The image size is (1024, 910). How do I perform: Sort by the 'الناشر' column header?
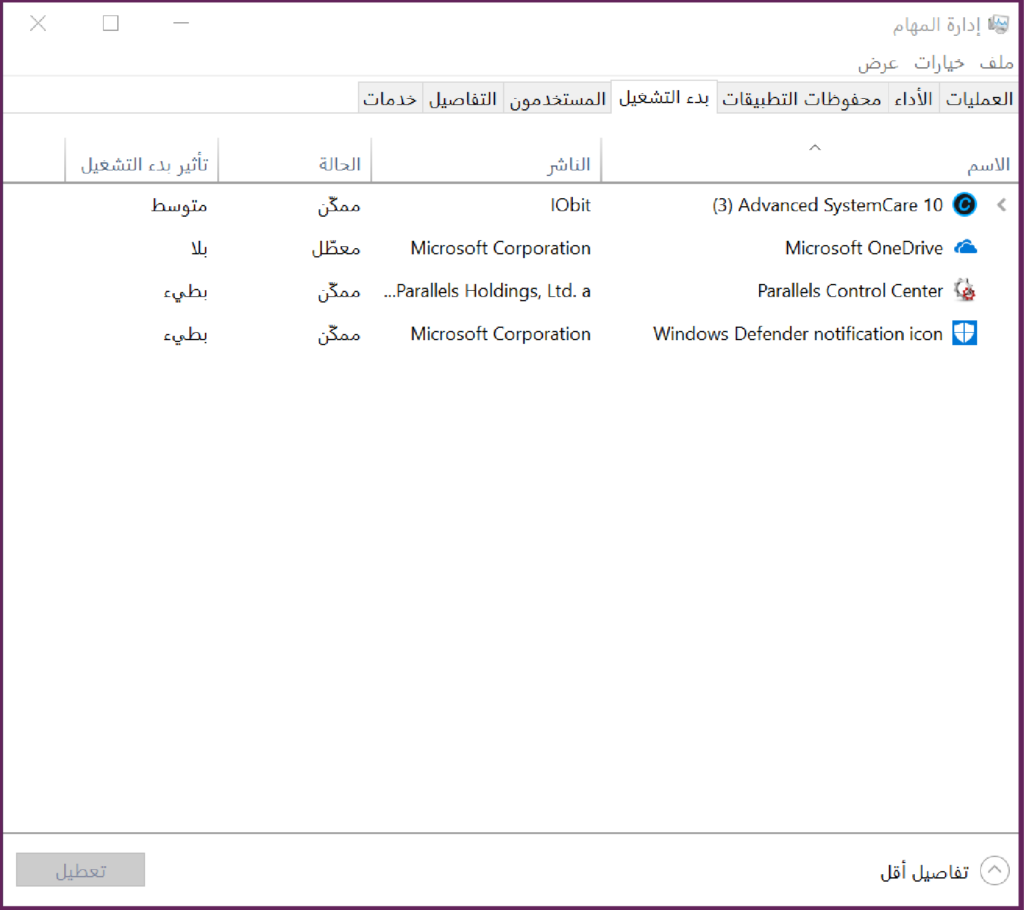tap(486, 161)
